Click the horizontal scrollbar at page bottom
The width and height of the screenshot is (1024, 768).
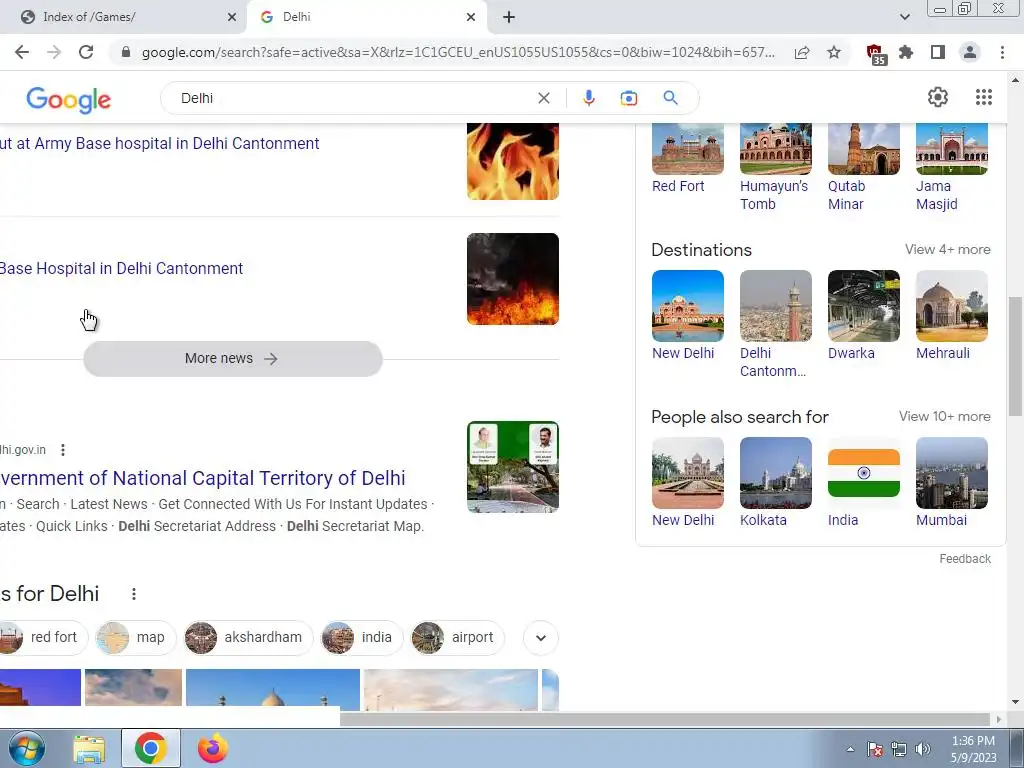click(664, 719)
